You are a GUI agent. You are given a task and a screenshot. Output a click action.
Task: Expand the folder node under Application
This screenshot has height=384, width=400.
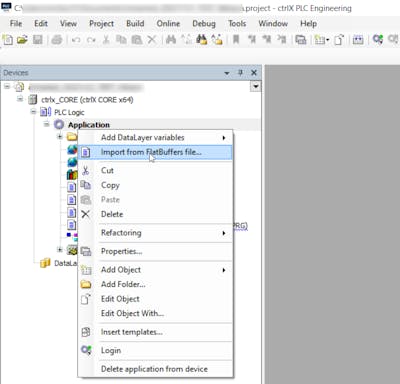[60, 136]
